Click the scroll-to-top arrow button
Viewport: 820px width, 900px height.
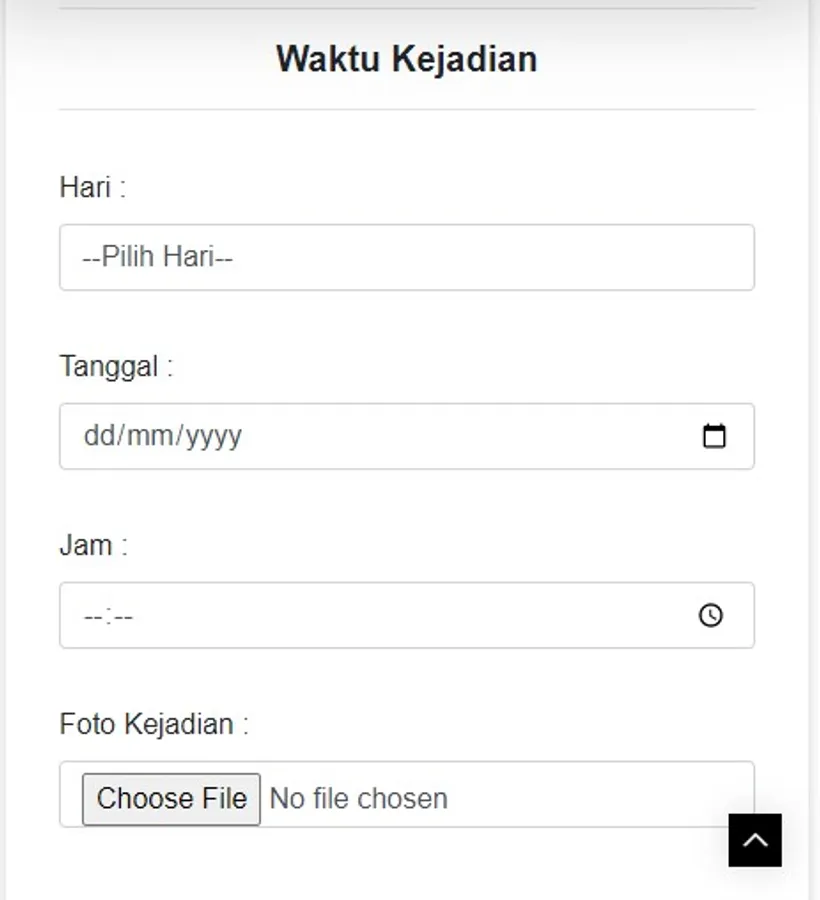(x=755, y=840)
